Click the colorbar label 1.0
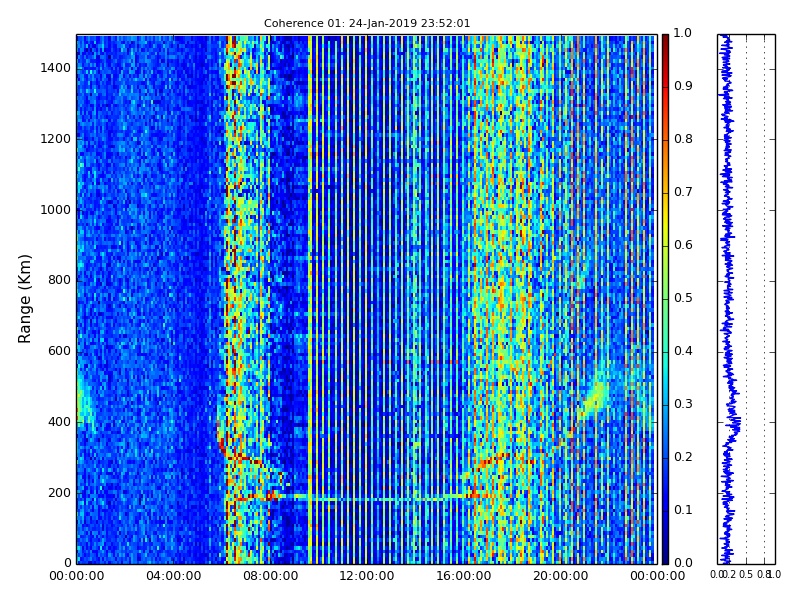 click(x=683, y=33)
